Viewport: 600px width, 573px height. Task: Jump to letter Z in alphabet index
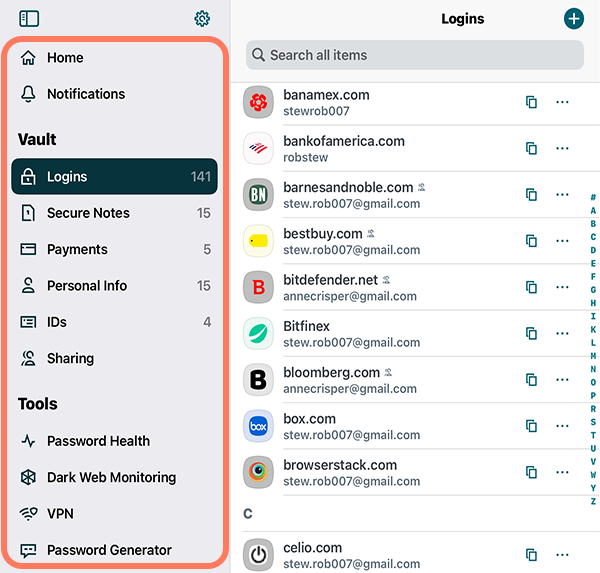(593, 501)
